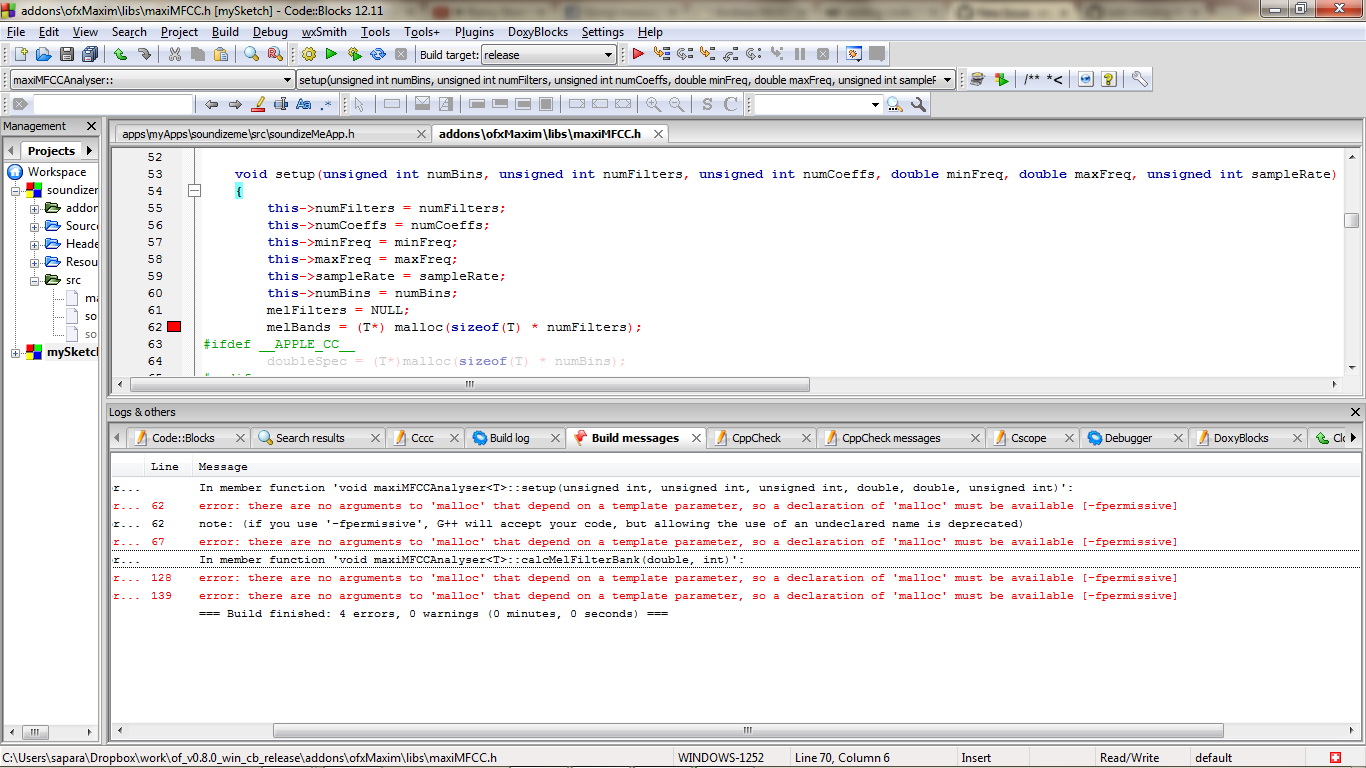1366x768 pixels.
Task: Click the Run to cursor debug icon
Action: click(x=662, y=54)
